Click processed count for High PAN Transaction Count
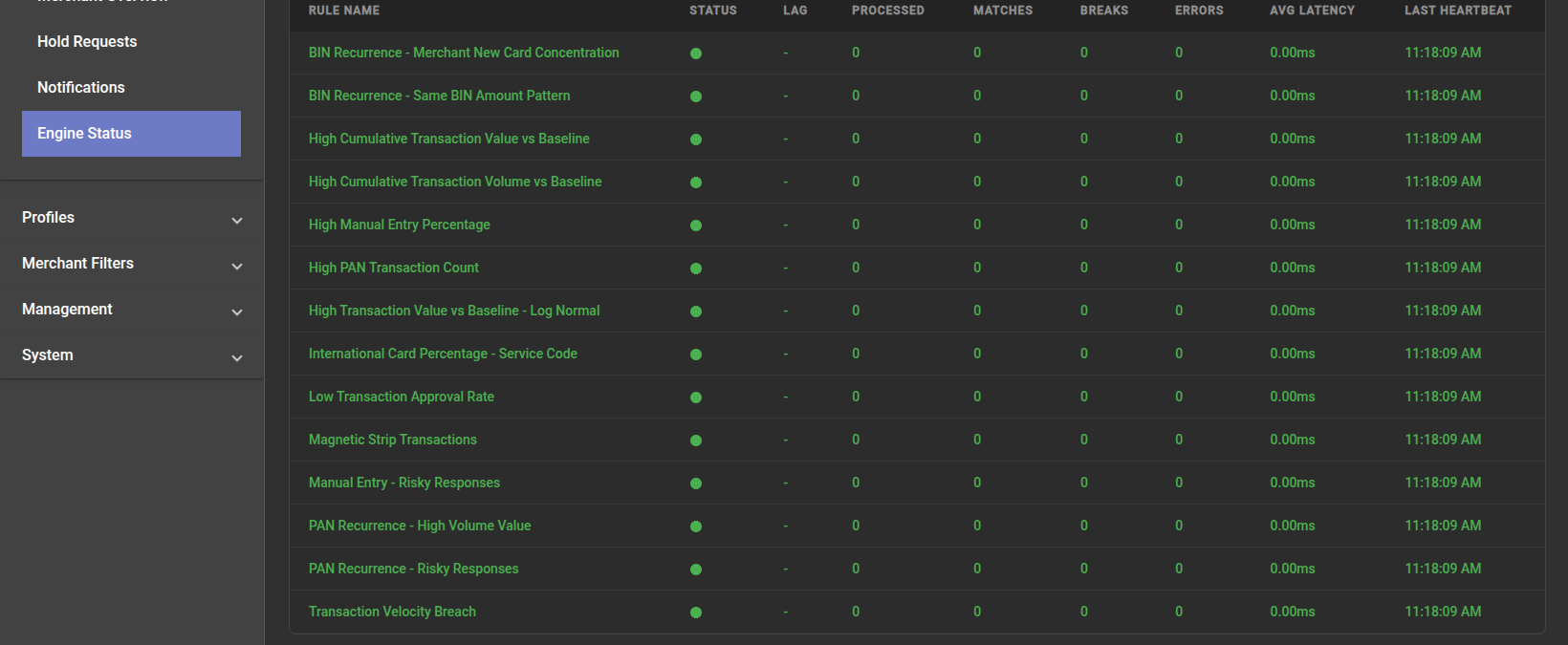The width and height of the screenshot is (1568, 645). [x=856, y=268]
